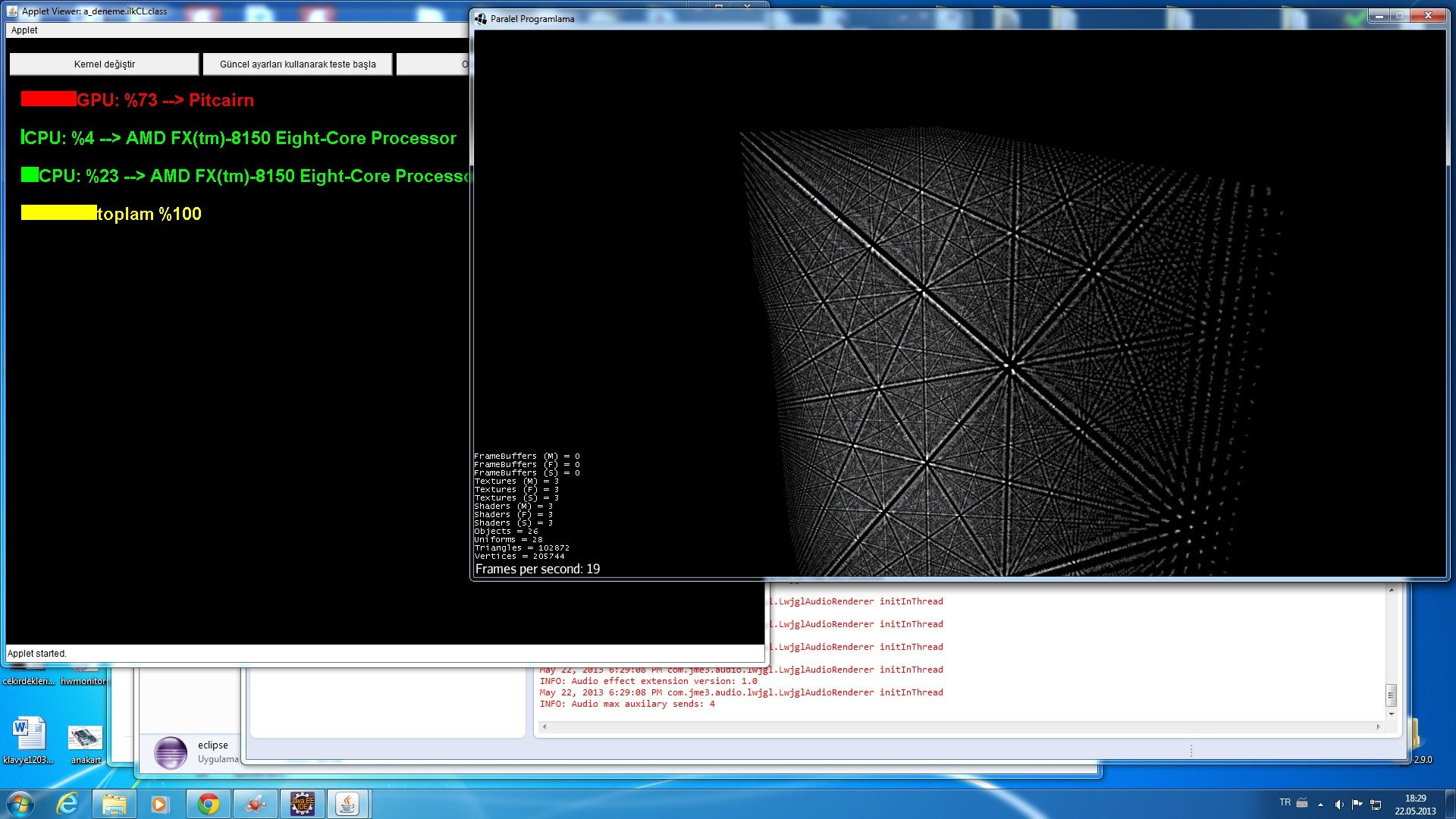The image size is (1456, 819).
Task: Switch to the molecule app on taskbar
Action: 255,804
